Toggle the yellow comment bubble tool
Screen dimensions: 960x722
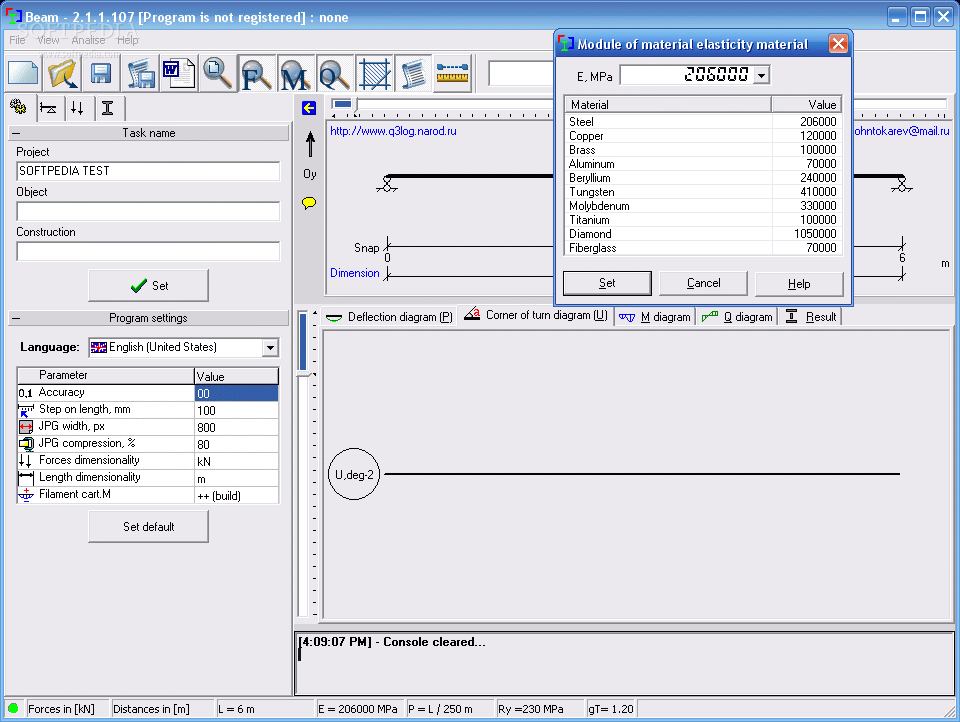click(x=308, y=202)
